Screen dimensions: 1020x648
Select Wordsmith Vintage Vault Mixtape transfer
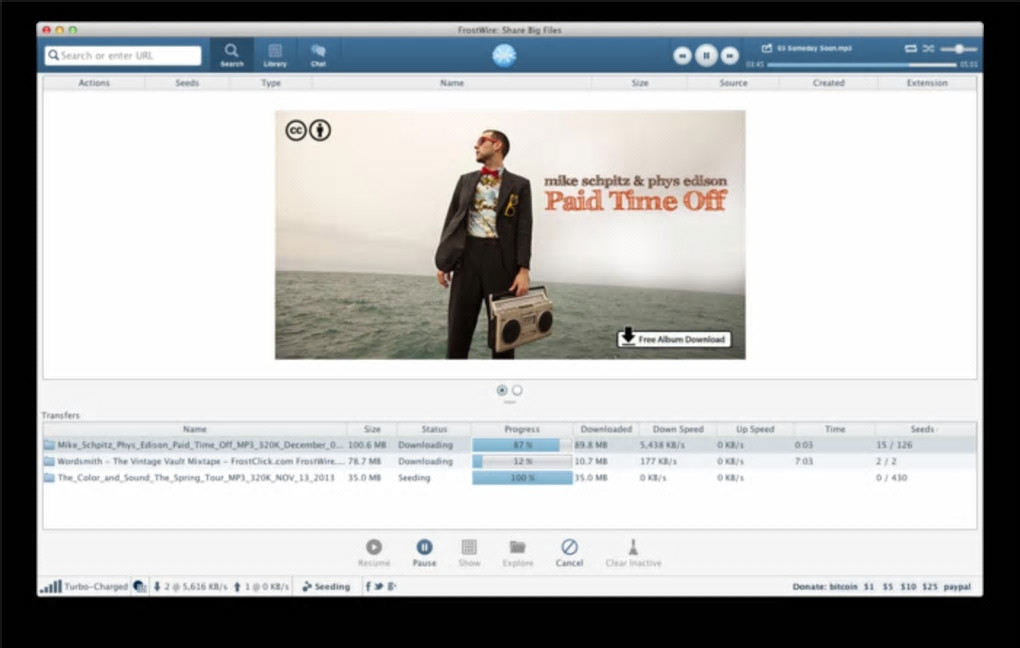509,461
